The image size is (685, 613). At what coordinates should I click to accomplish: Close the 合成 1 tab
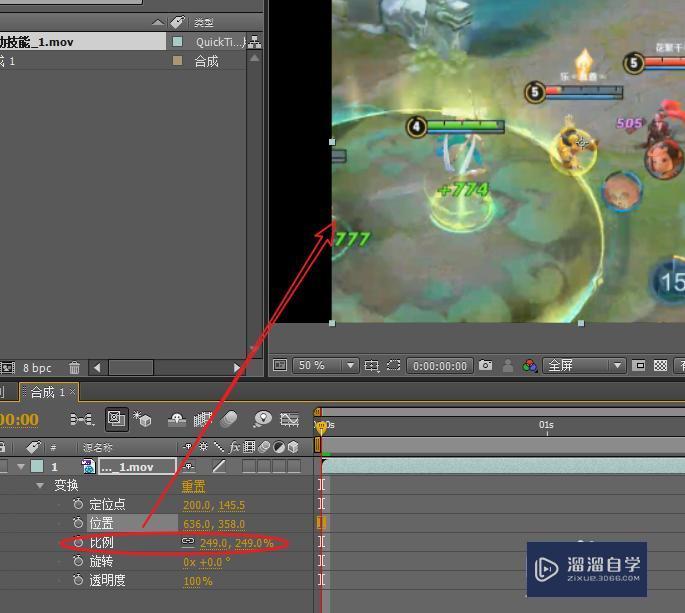pyautogui.click(x=73, y=392)
